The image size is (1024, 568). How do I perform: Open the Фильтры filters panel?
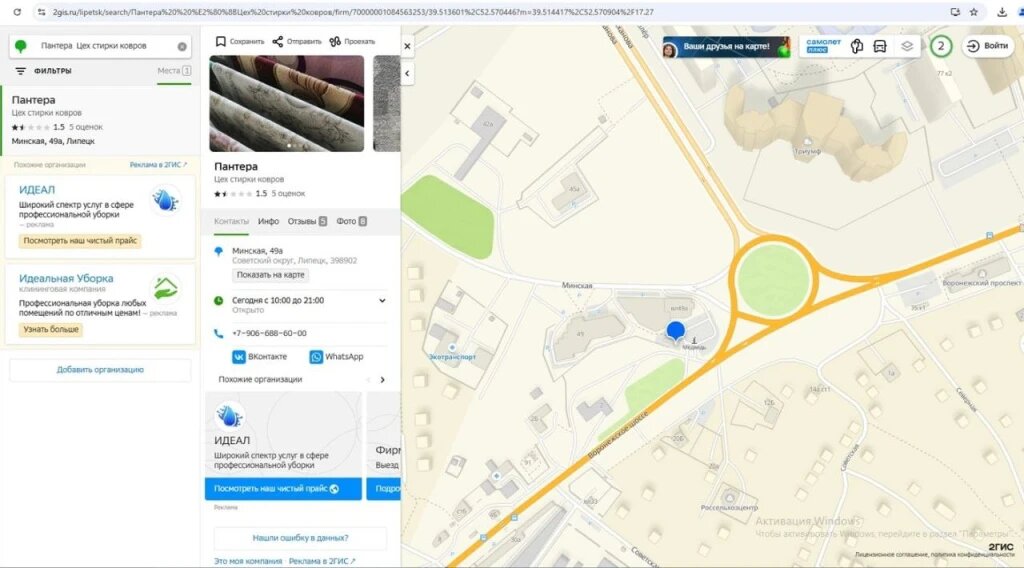43,71
